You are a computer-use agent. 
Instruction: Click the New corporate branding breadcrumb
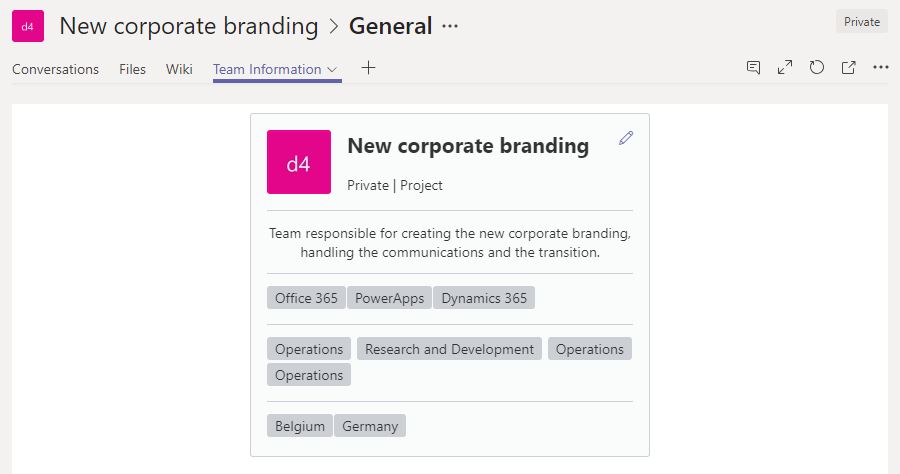(x=189, y=26)
